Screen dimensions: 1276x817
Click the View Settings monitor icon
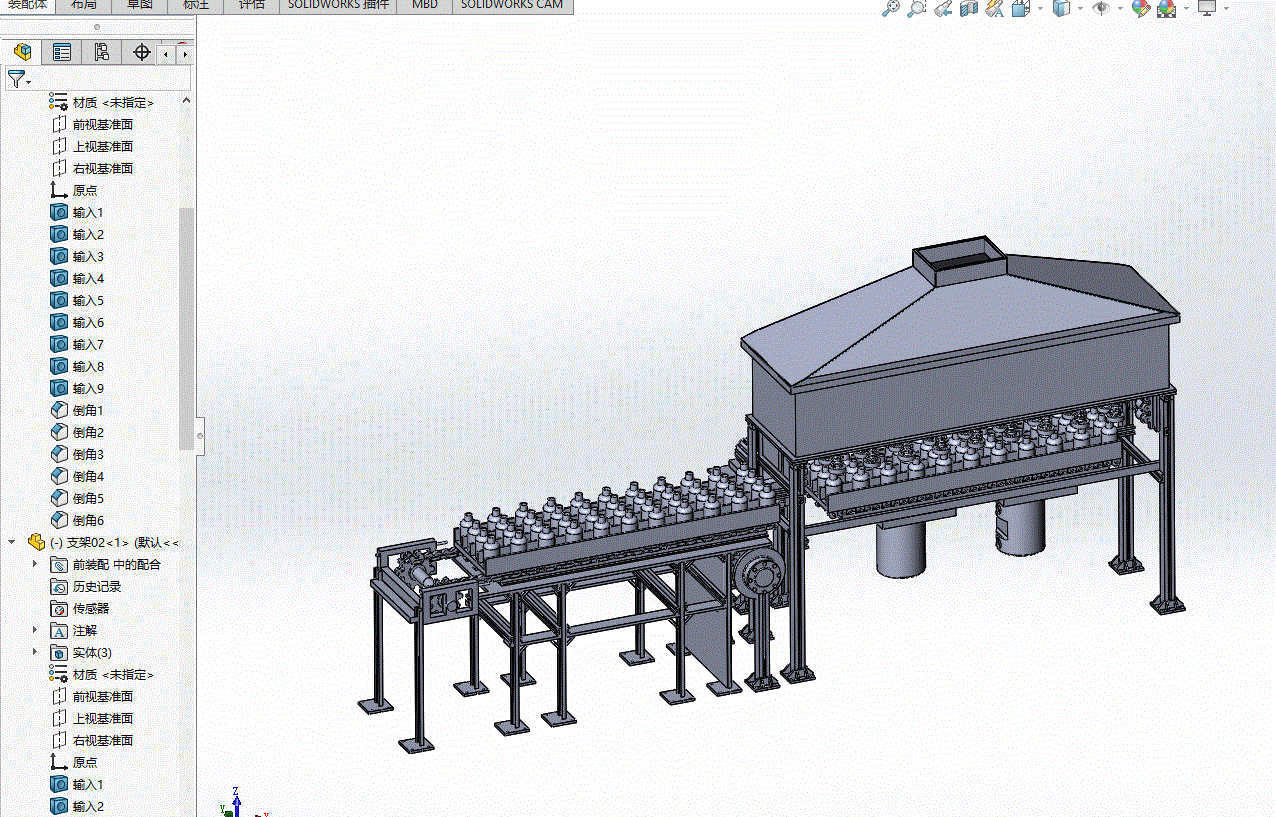coord(1207,8)
